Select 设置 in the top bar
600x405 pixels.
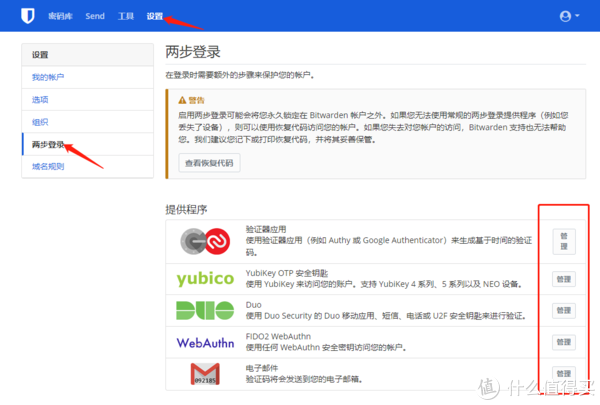click(x=155, y=16)
